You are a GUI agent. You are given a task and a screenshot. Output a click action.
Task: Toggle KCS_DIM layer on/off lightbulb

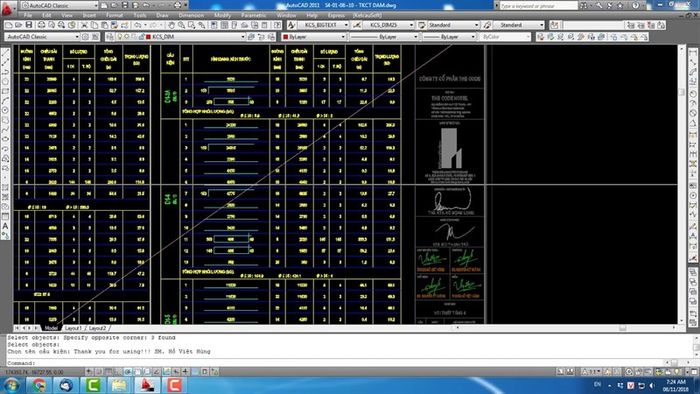click(x=120, y=37)
